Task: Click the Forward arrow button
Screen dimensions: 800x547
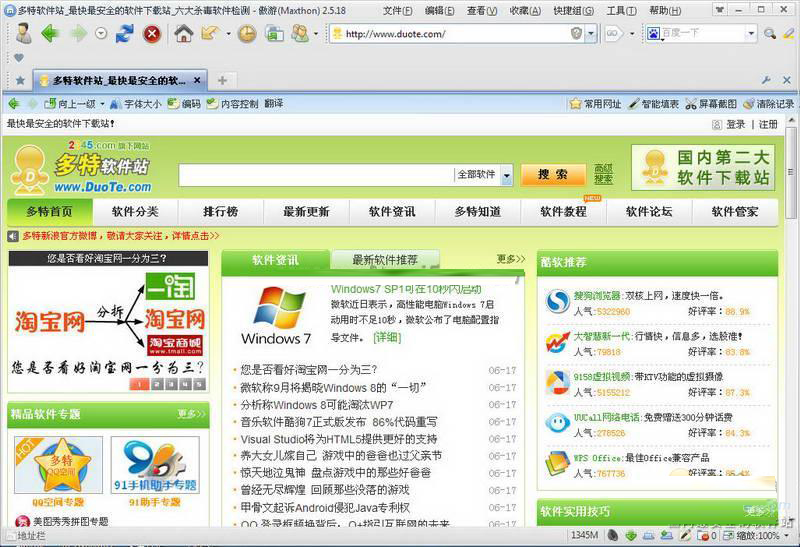Action: click(x=79, y=34)
